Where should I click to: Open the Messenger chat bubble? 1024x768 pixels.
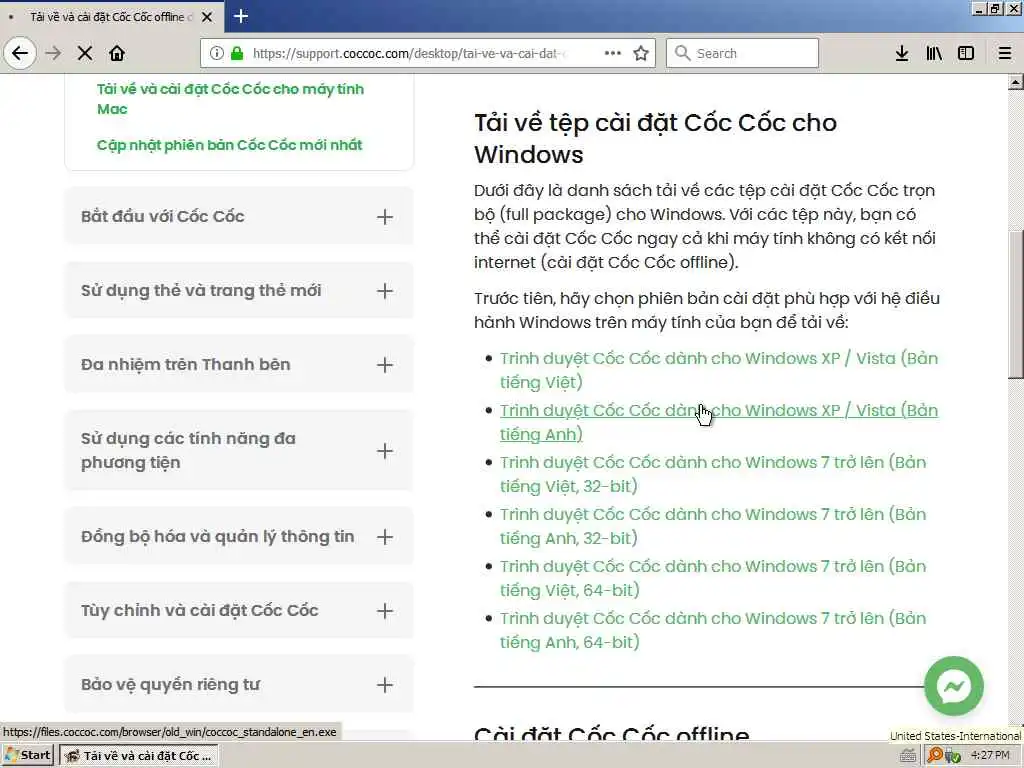(x=953, y=686)
